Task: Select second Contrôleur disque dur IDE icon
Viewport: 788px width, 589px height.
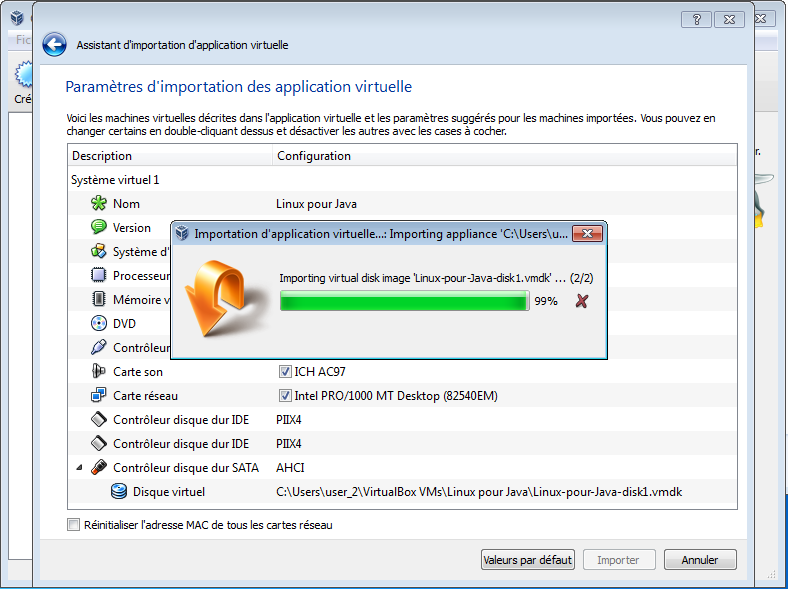Action: [x=98, y=443]
